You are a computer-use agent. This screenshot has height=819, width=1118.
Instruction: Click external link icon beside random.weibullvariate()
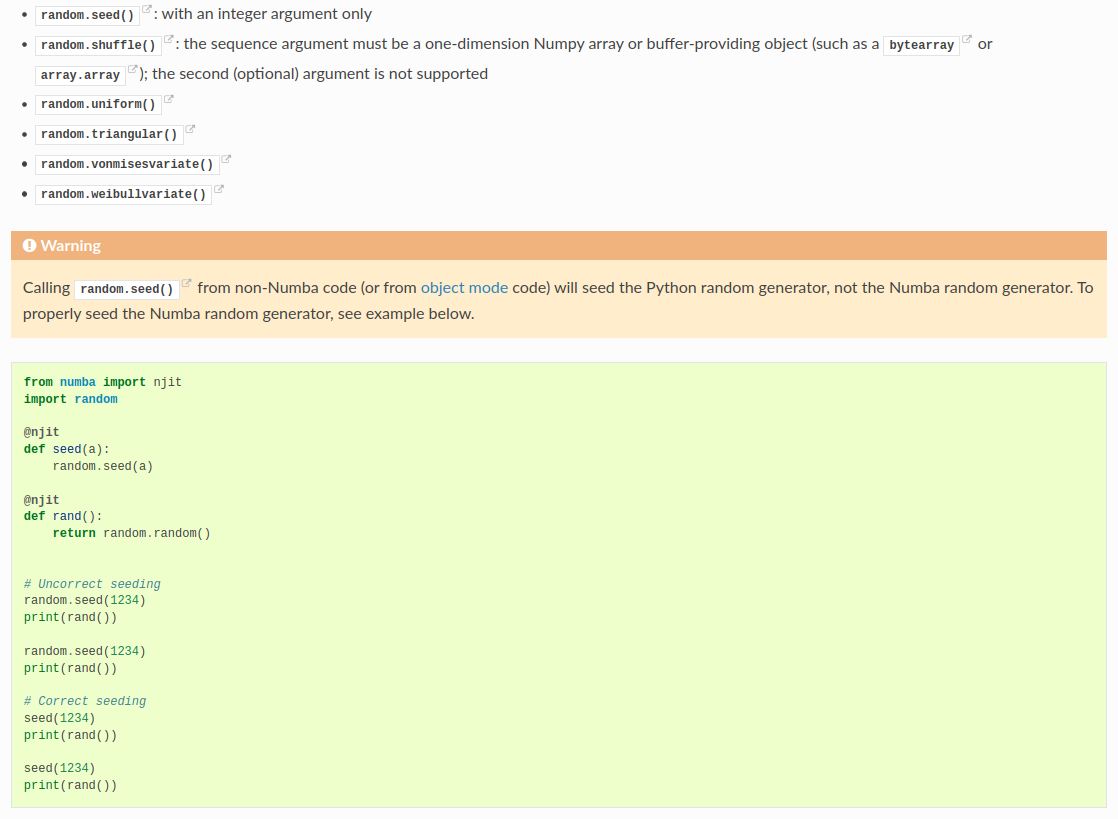click(x=219, y=189)
